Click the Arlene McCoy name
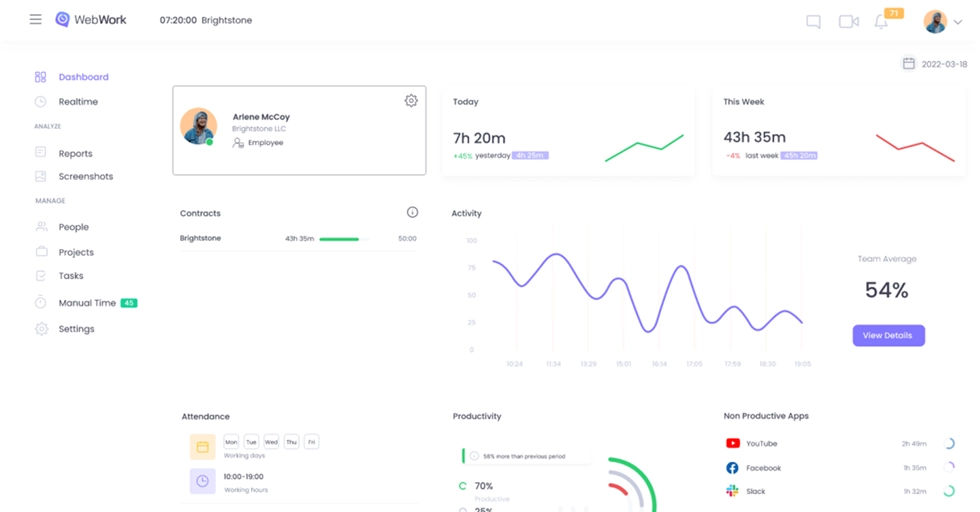Viewport: 980px width, 512px height. pyautogui.click(x=261, y=117)
